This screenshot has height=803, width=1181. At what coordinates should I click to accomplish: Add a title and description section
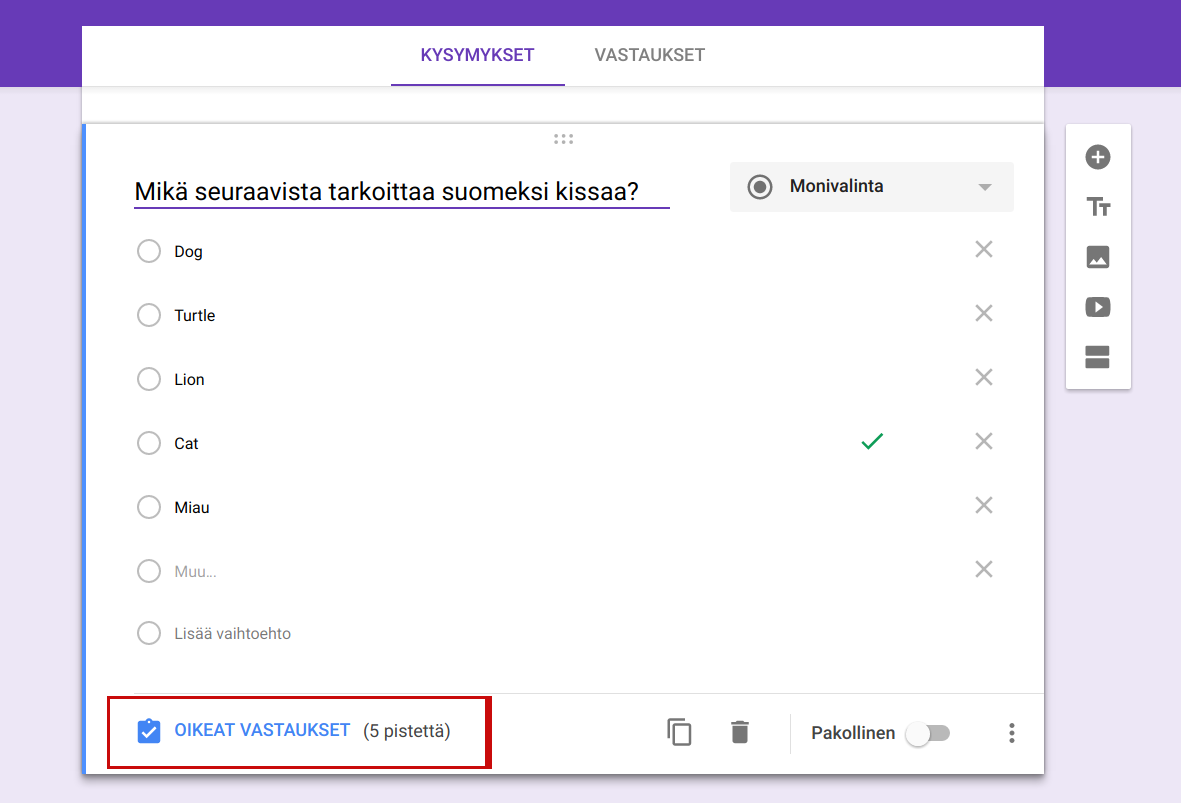click(1098, 208)
